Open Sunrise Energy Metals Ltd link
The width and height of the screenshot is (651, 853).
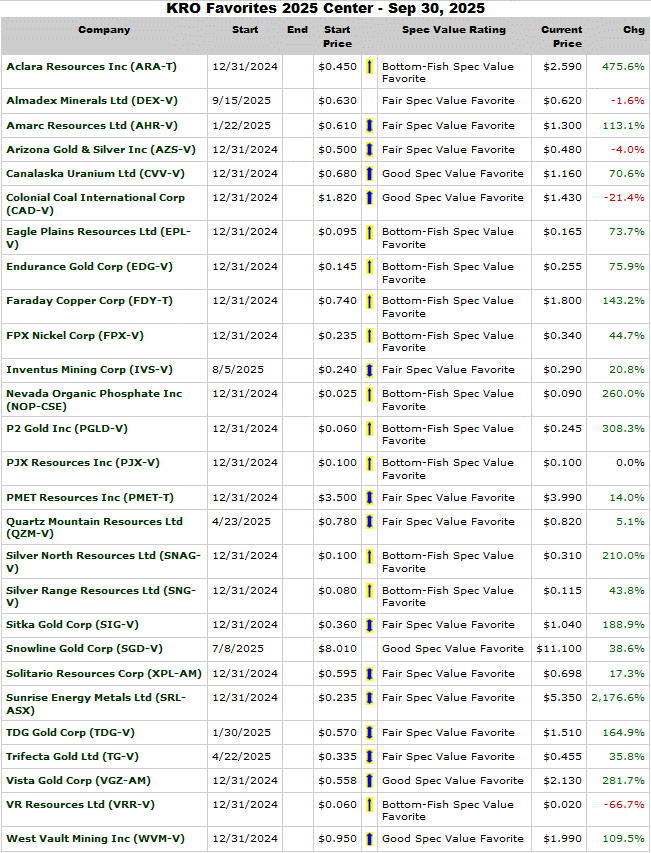(96, 704)
